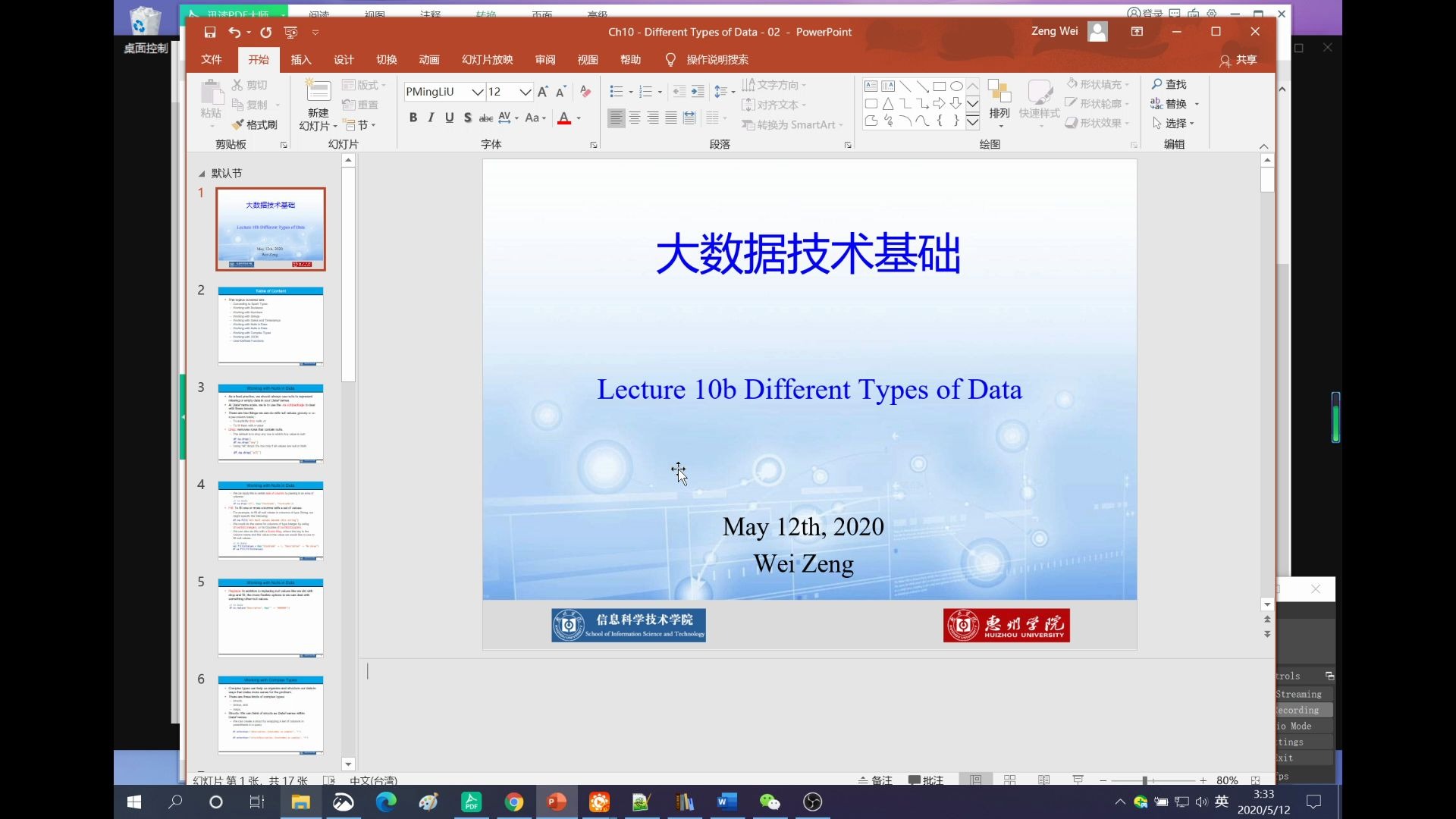The height and width of the screenshot is (819, 1456).
Task: Open the PMingLiU font name dropdown
Action: (477, 92)
